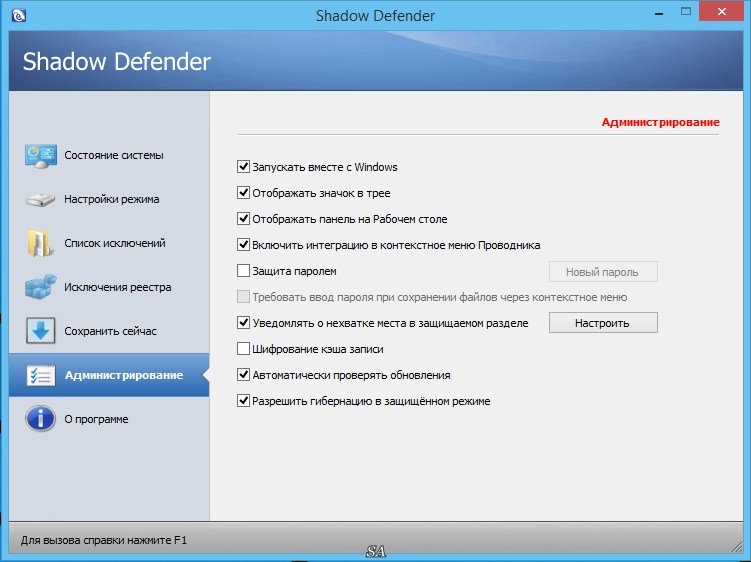
Task: Disable Автоматически проверять обновления
Action: (x=243, y=375)
